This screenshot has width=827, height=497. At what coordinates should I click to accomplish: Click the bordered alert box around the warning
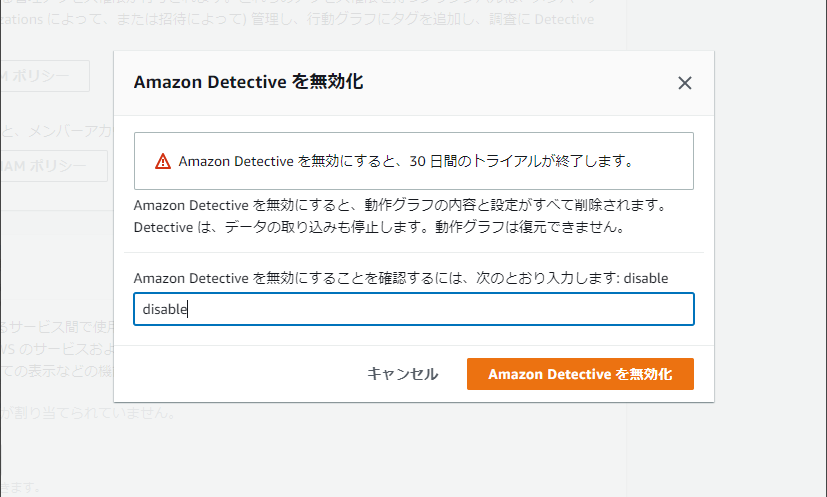click(414, 161)
